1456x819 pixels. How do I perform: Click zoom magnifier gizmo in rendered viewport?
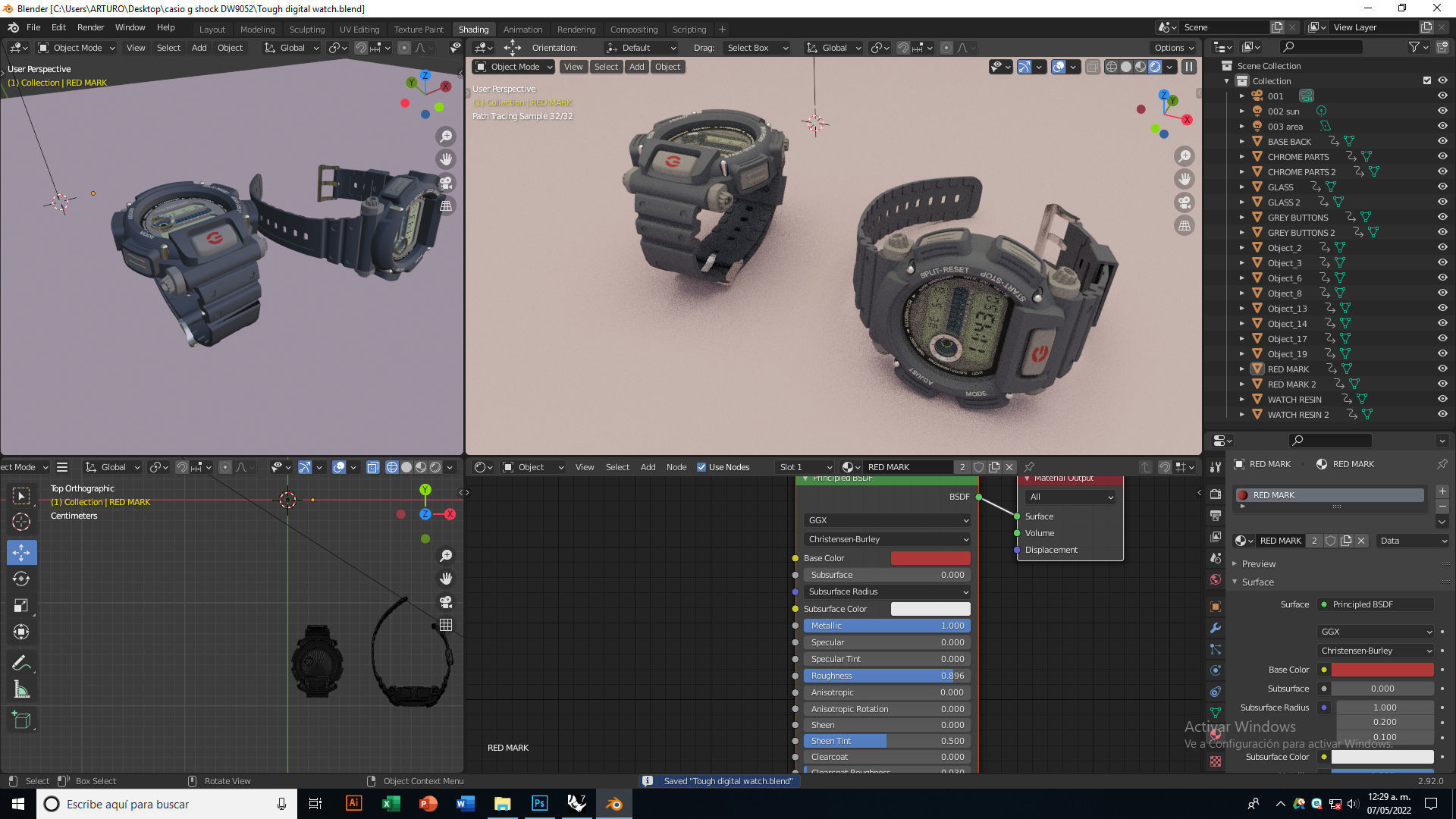(1184, 156)
